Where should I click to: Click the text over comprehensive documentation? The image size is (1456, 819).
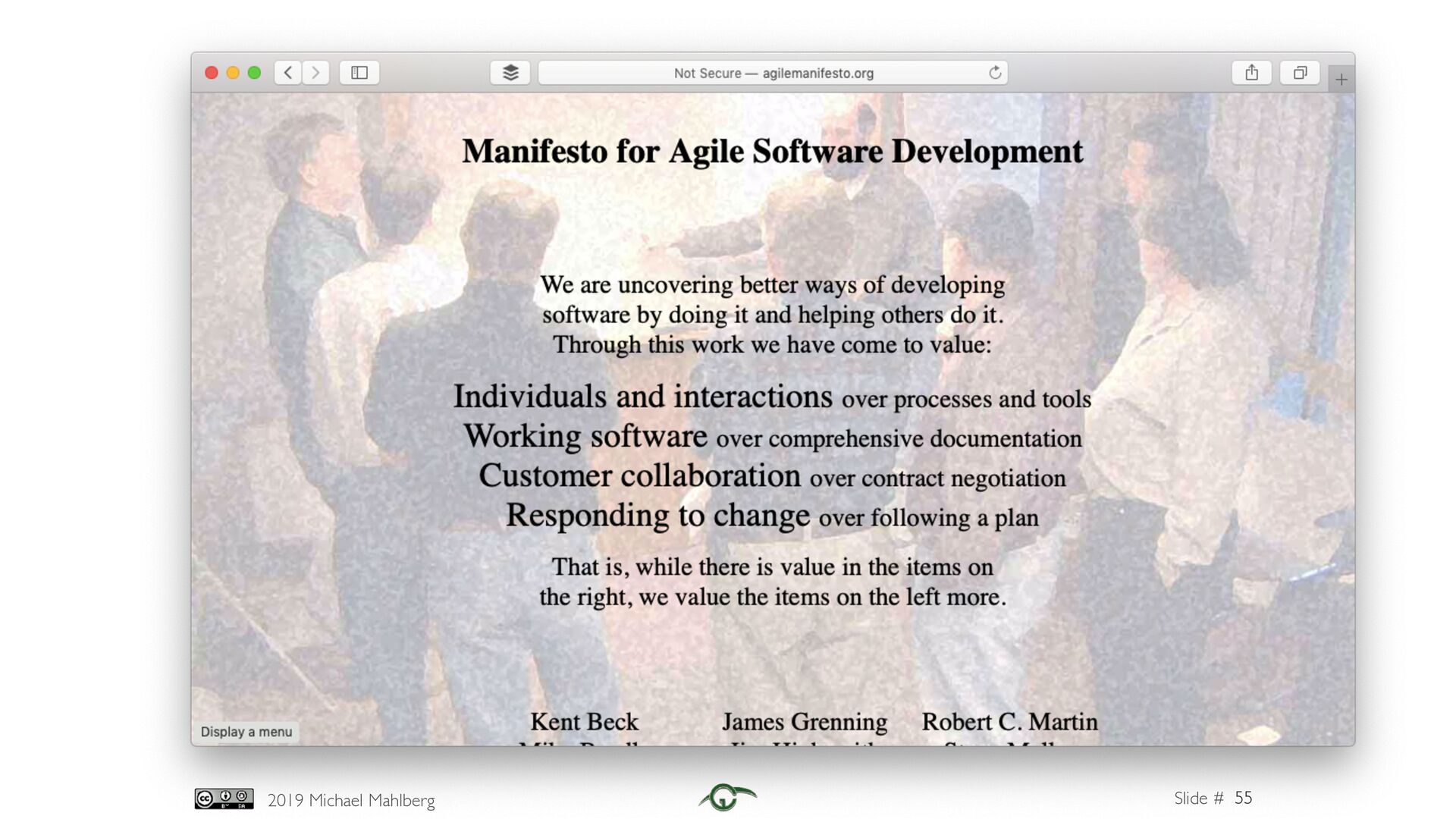point(899,439)
